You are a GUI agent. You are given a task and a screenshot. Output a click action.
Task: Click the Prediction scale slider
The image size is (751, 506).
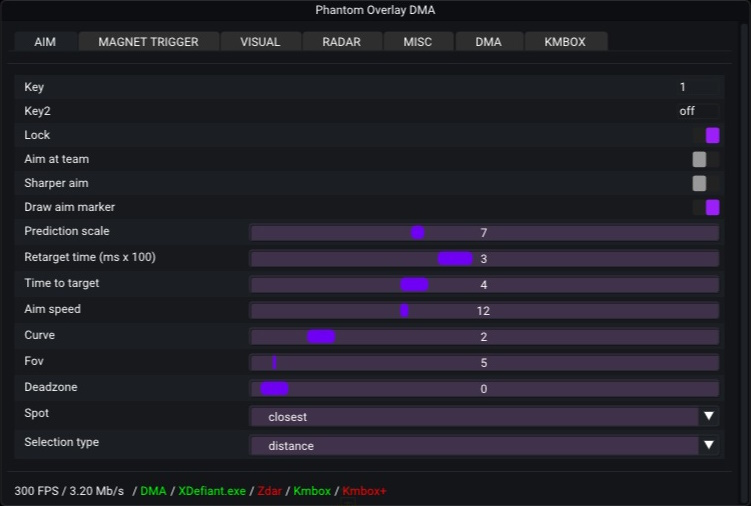484,233
